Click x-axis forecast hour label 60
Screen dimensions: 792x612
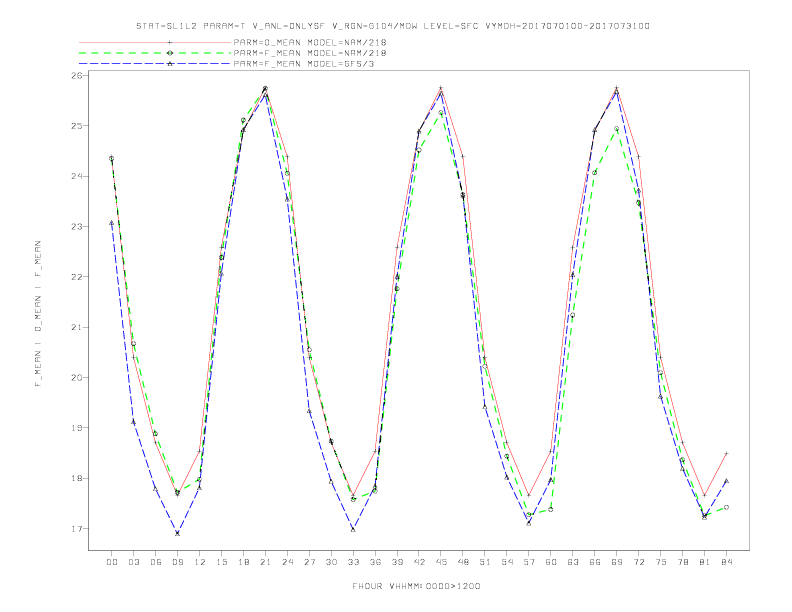551,562
